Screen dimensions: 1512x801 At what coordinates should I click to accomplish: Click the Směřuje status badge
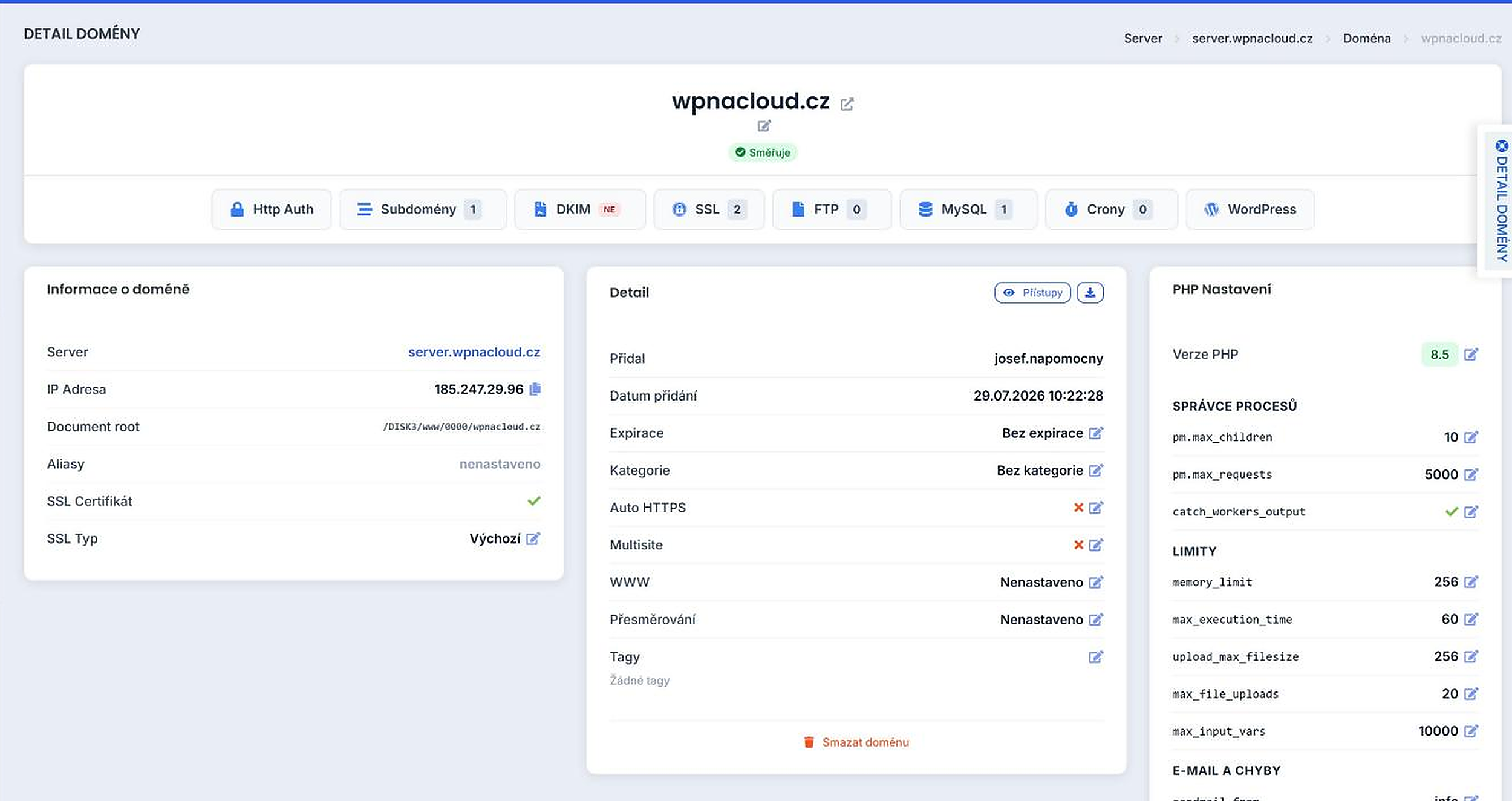tap(763, 152)
